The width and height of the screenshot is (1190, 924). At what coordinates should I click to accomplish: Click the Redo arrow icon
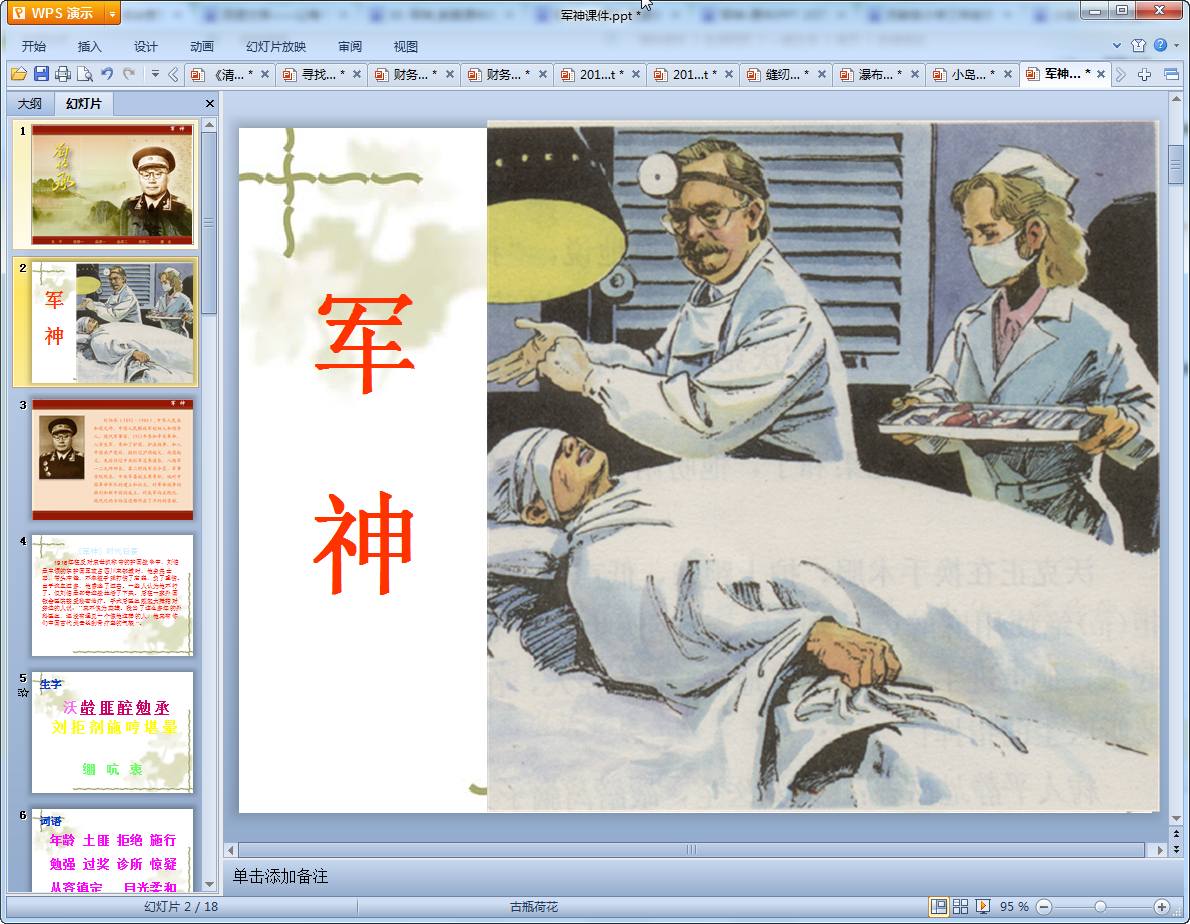[129, 74]
